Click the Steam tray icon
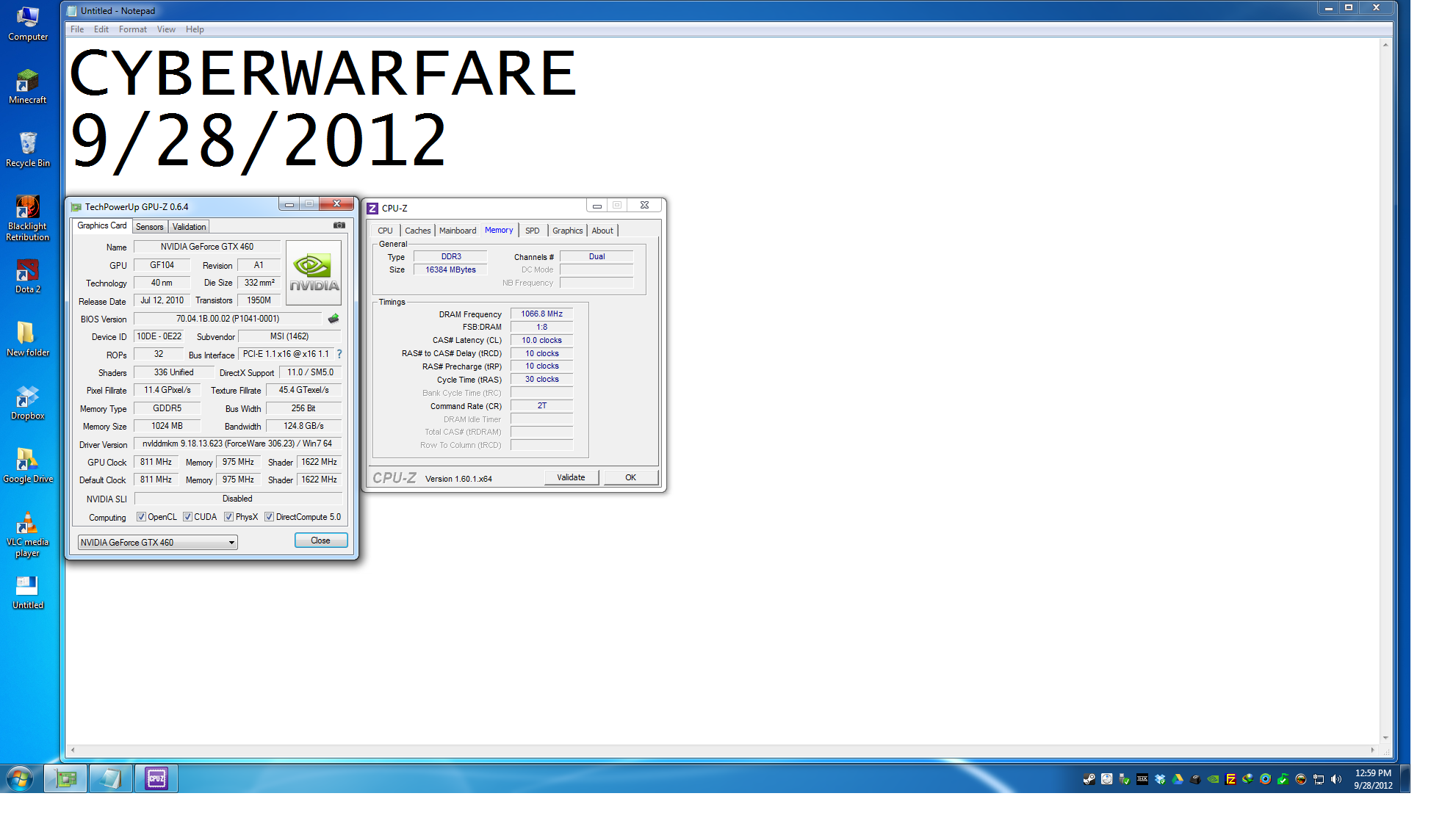This screenshot has width=1456, height=821. [x=1089, y=779]
